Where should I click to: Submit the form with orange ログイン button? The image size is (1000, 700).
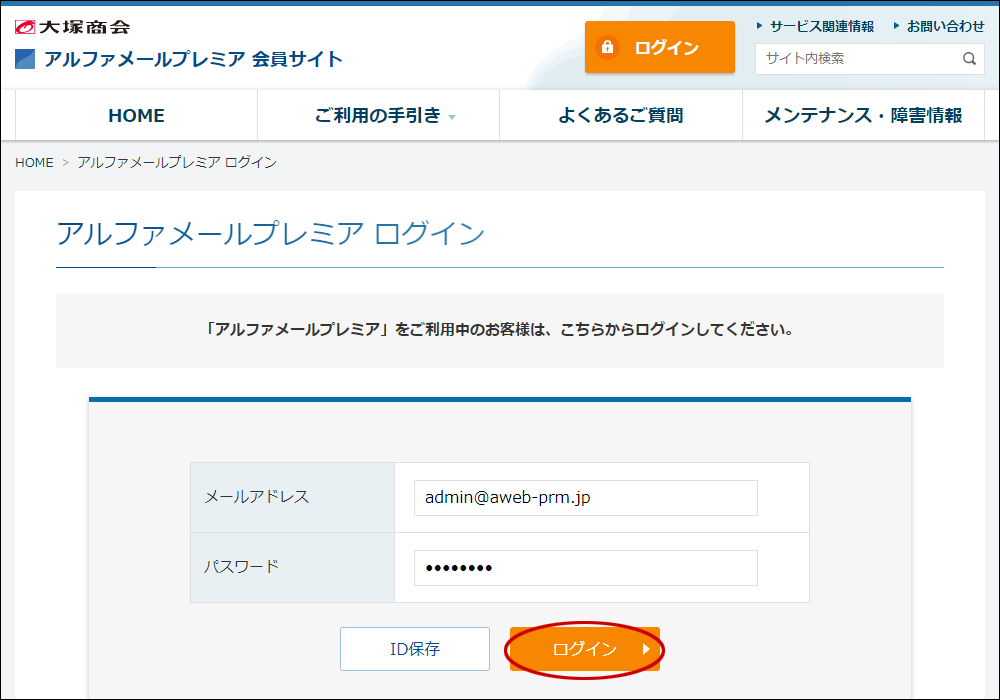(585, 649)
